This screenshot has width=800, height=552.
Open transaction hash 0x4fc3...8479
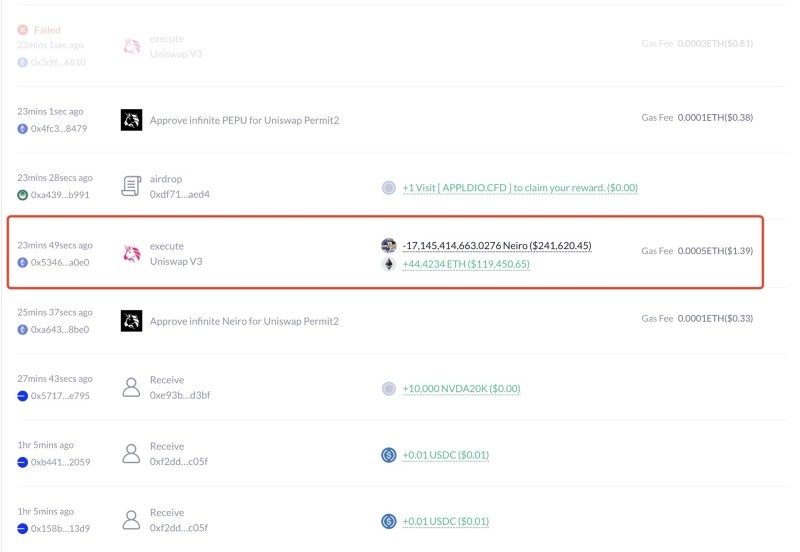click(59, 128)
